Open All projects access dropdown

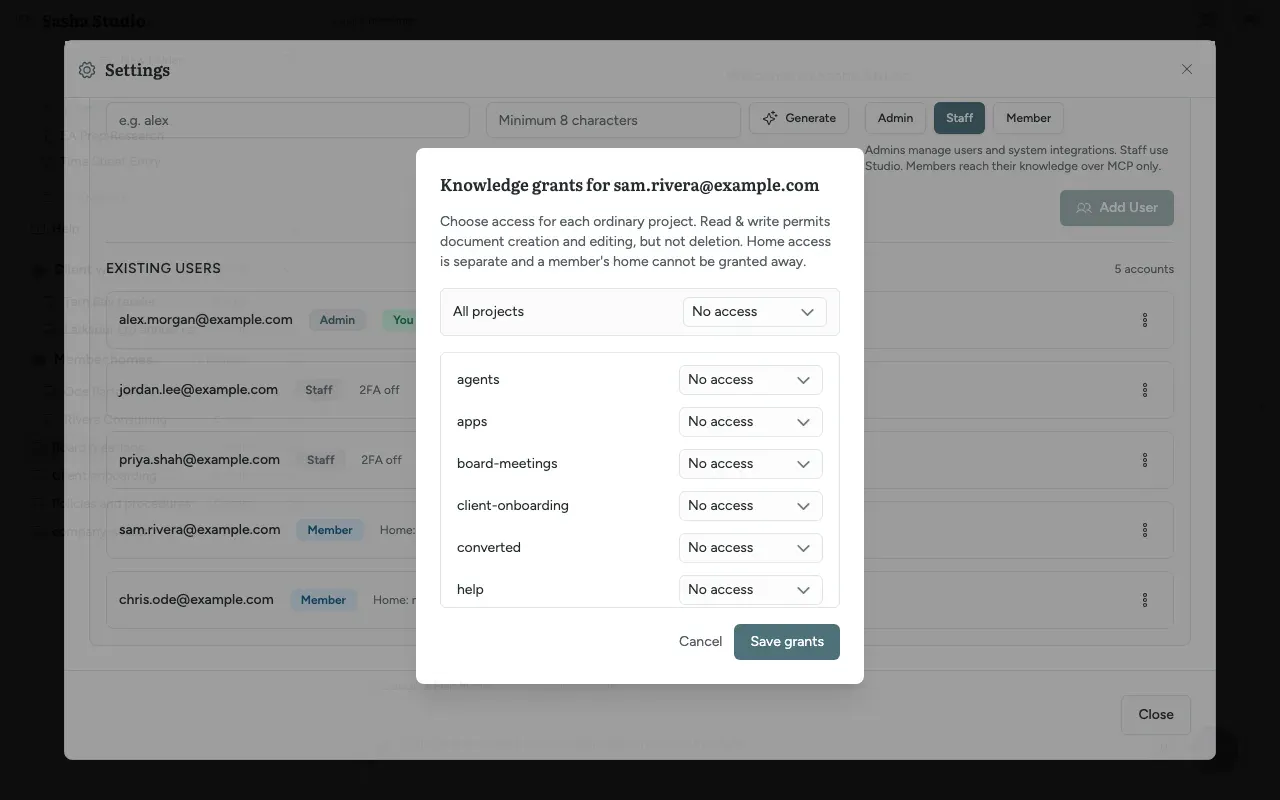click(x=754, y=312)
